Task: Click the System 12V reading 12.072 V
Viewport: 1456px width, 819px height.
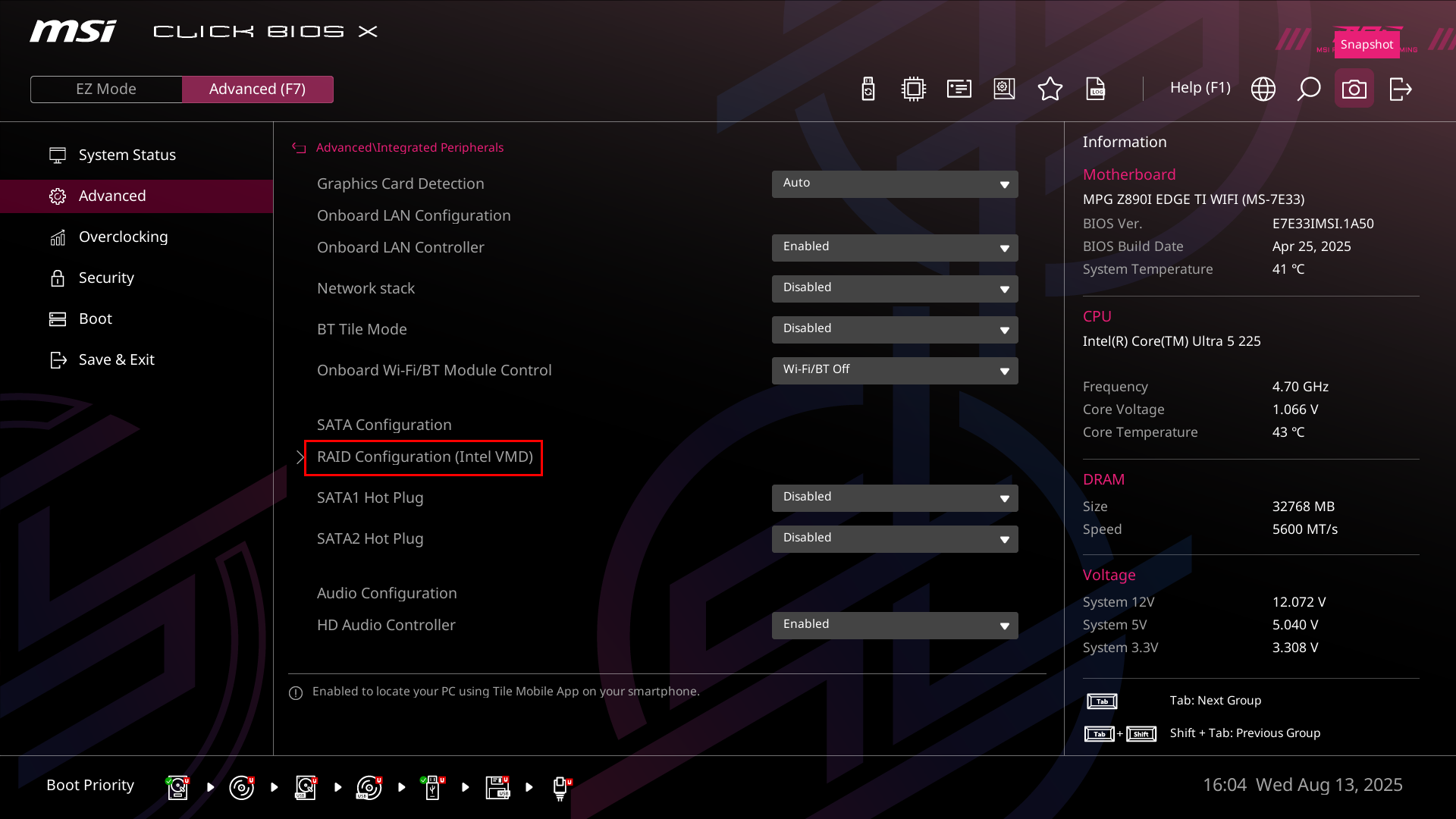Action: (1299, 603)
